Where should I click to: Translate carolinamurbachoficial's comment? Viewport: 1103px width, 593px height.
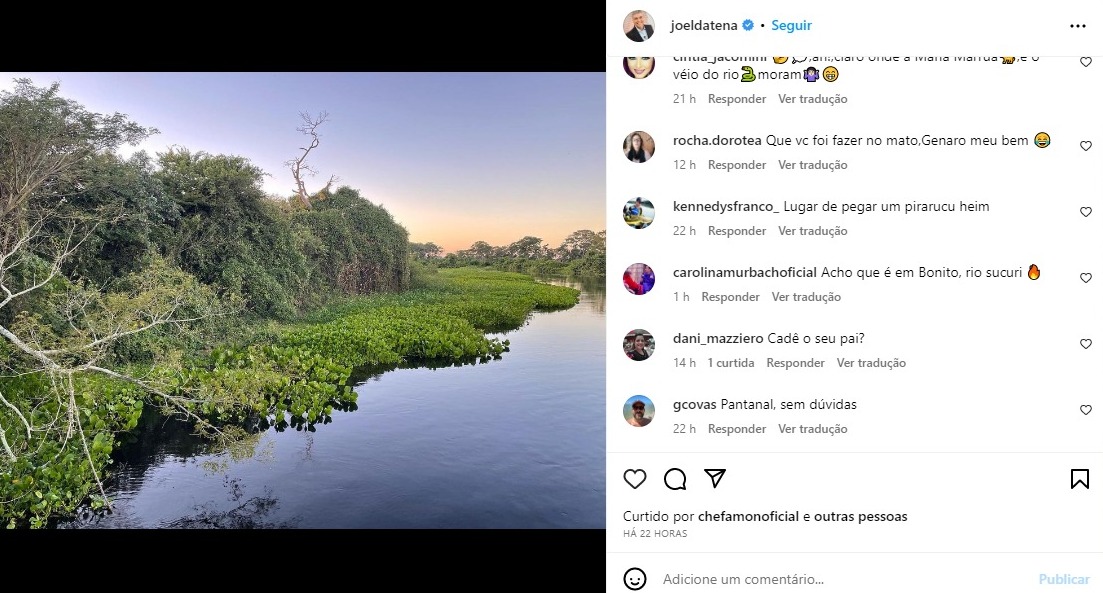(806, 297)
